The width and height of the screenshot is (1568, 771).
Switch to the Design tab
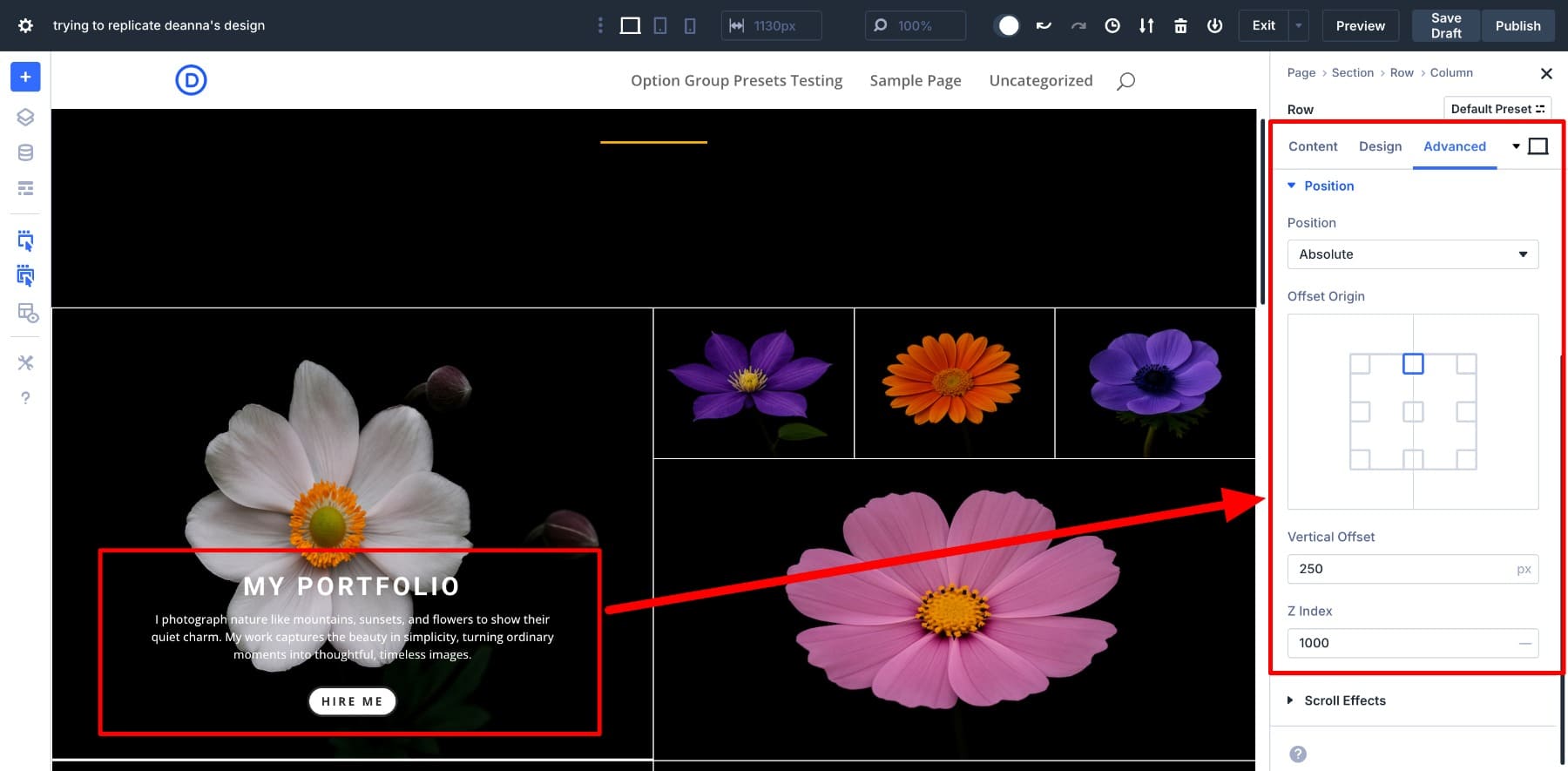tap(1380, 146)
